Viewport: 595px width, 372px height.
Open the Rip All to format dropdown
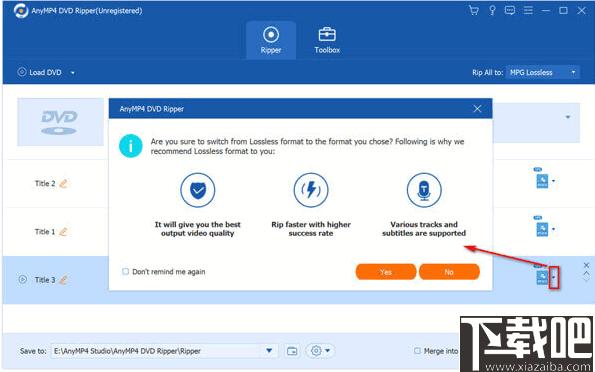[543, 72]
